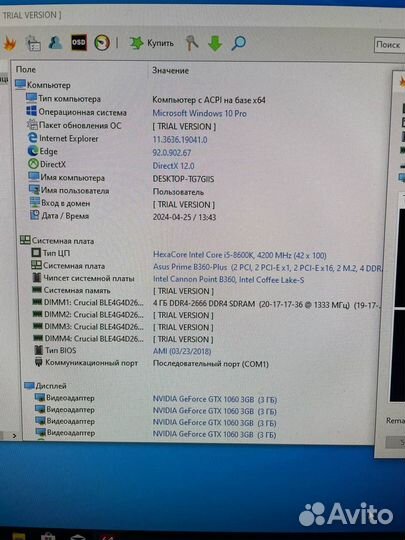Click the user silhouette toolbar icon

[55, 43]
